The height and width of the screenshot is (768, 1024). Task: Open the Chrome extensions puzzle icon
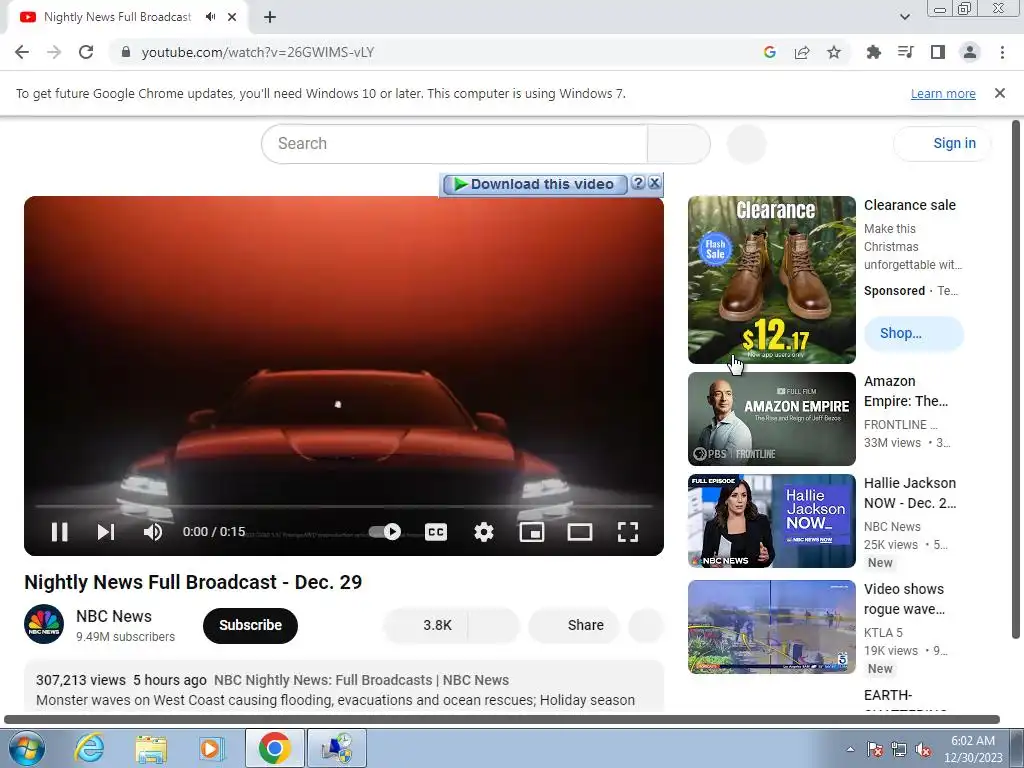(873, 52)
